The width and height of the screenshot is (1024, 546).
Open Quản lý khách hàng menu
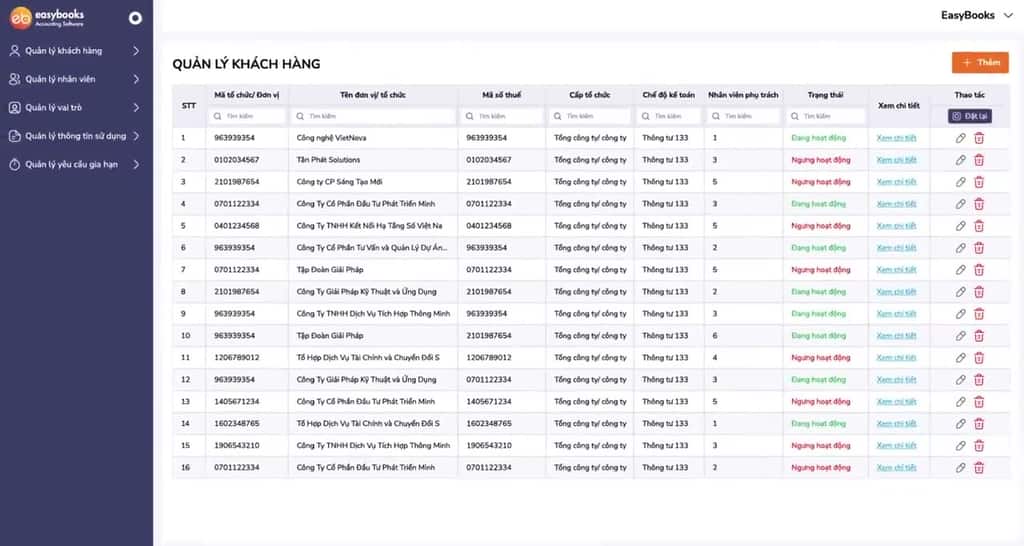point(63,51)
